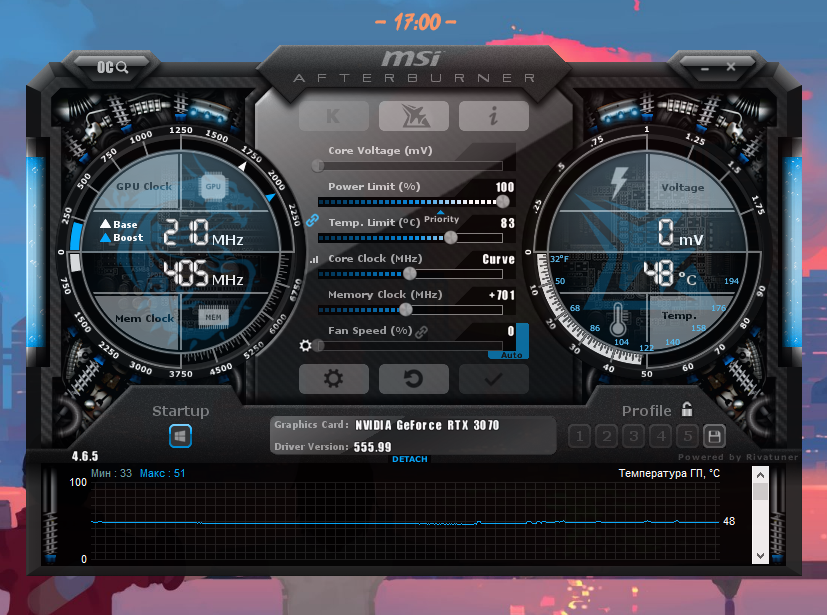The height and width of the screenshot is (615, 827).
Task: Click the Fan Speed value 0
Action: pos(511,331)
